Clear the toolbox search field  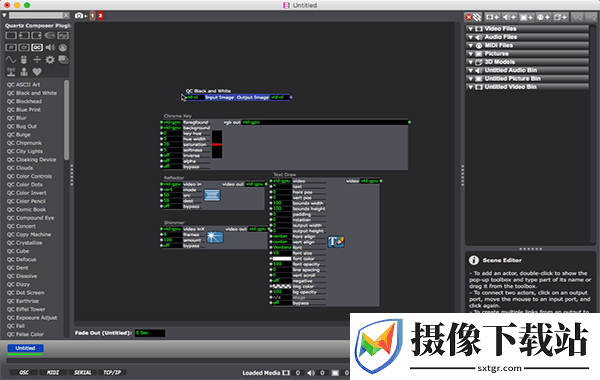pos(66,15)
